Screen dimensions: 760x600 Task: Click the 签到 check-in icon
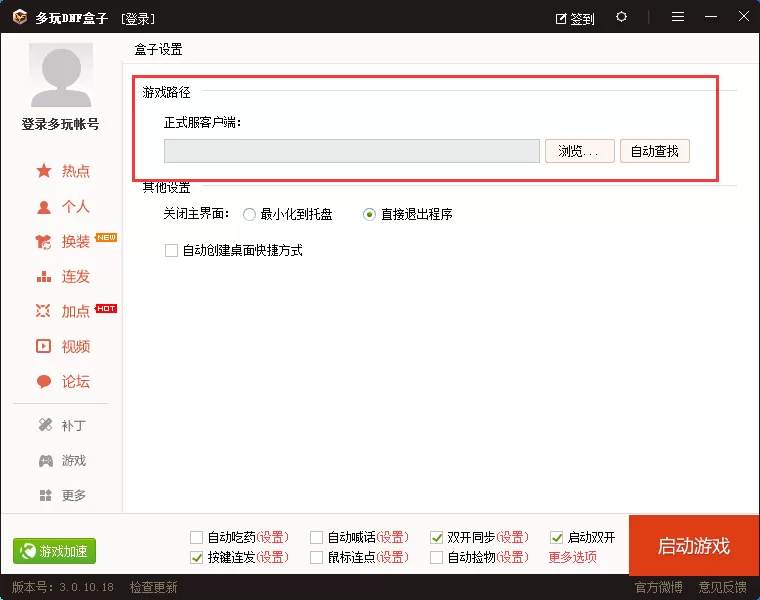click(x=561, y=19)
